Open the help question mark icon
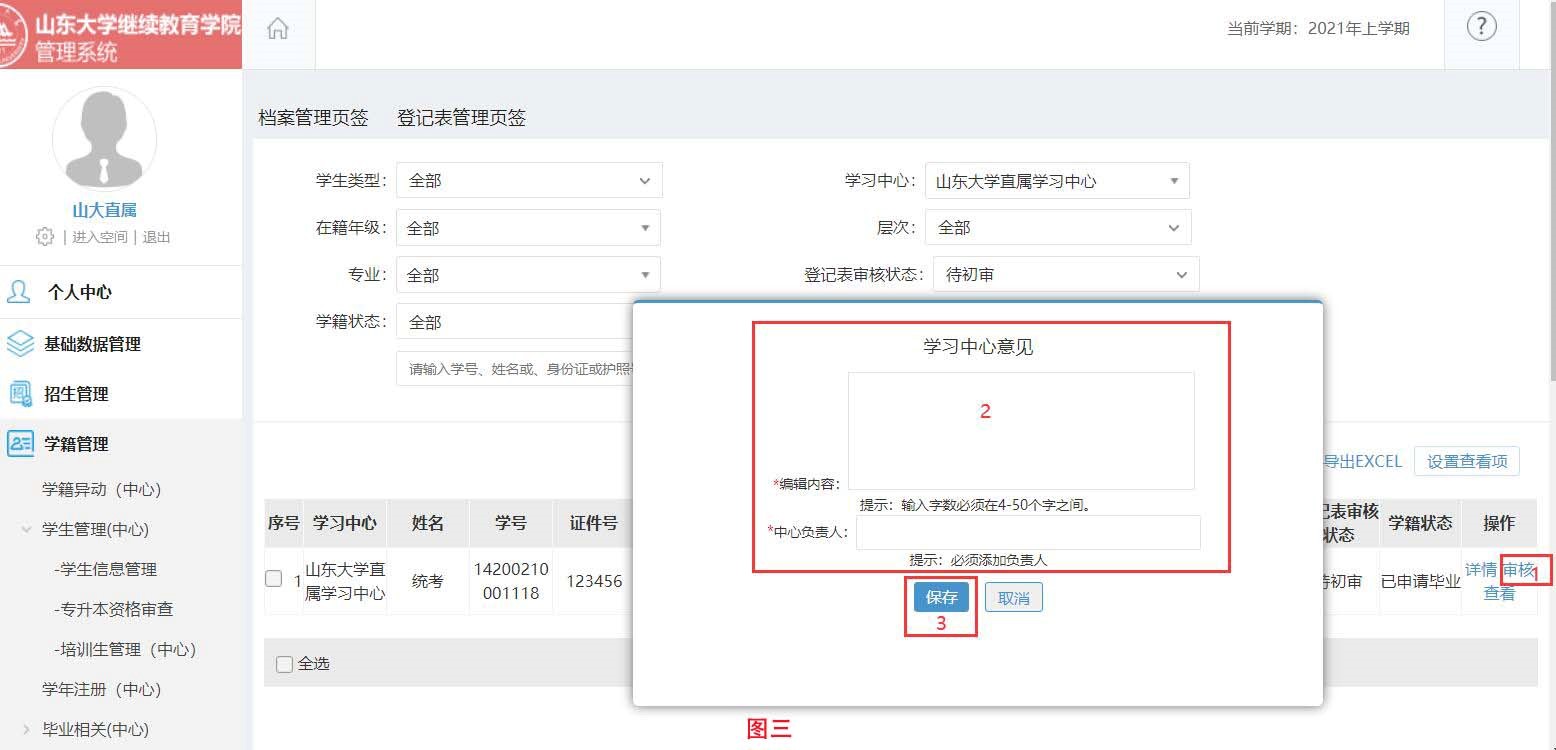 (x=1480, y=27)
